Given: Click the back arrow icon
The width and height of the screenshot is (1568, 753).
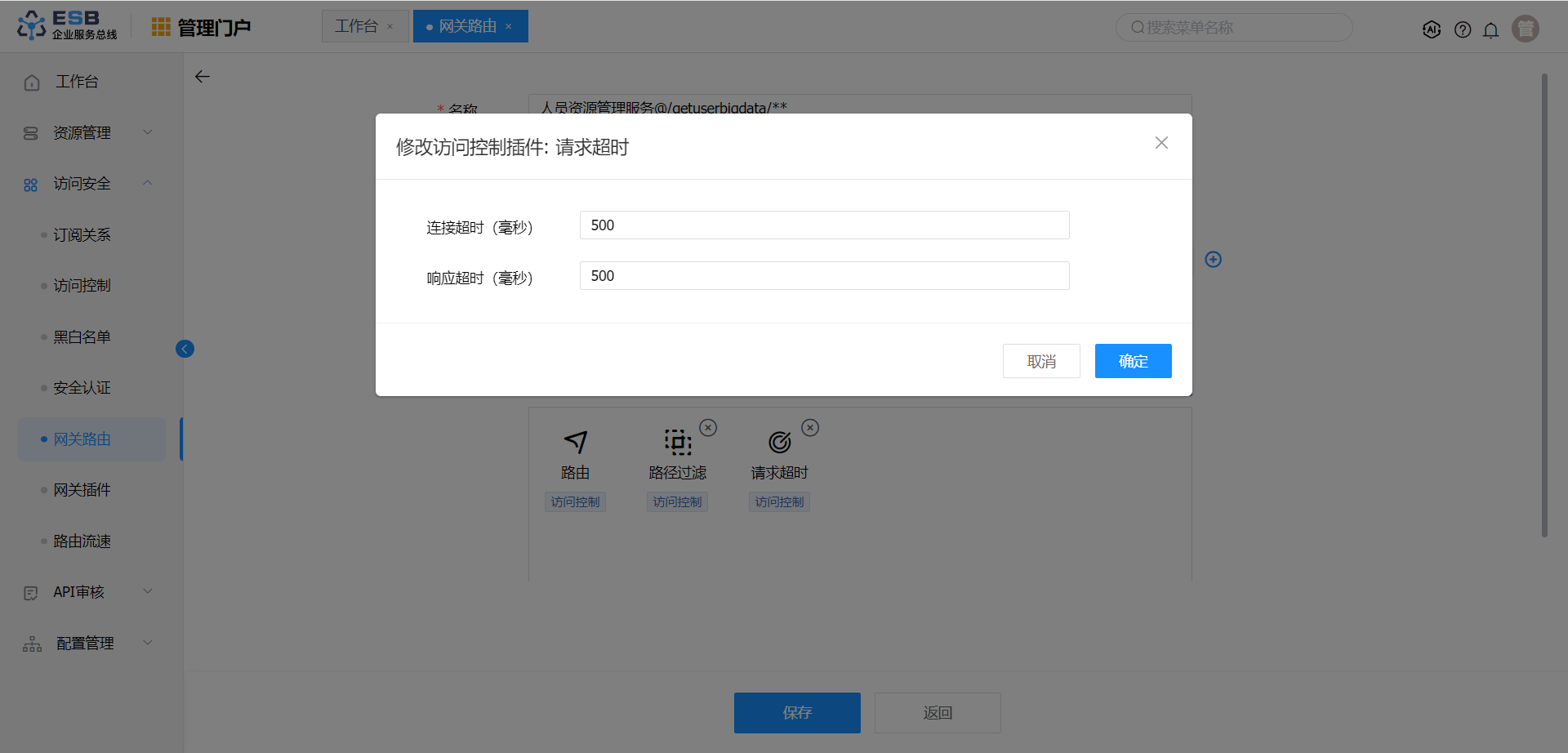Looking at the screenshot, I should [x=203, y=77].
